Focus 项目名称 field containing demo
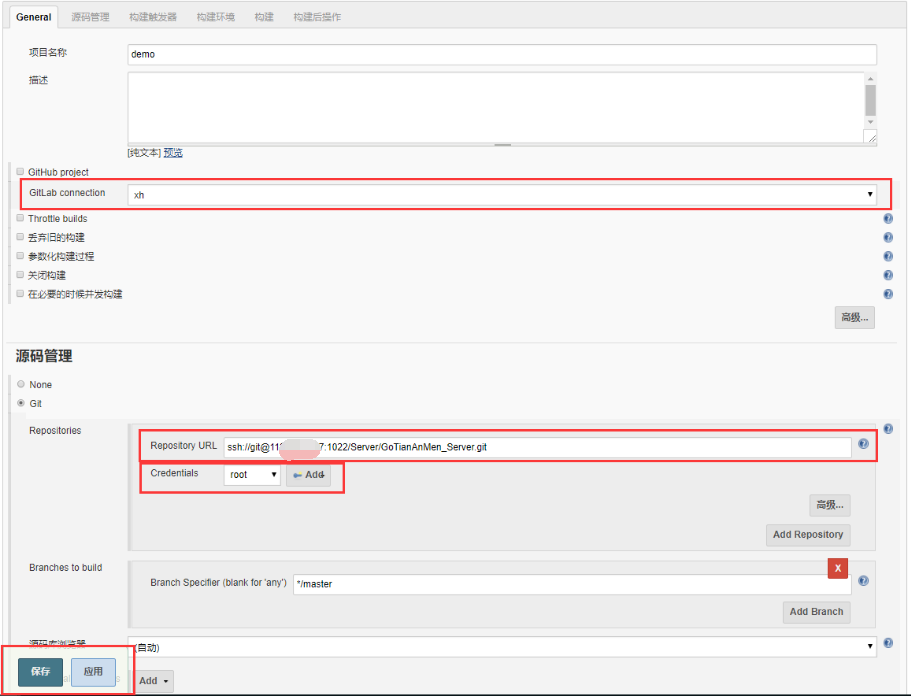Image resolution: width=911 pixels, height=699 pixels. click(x=502, y=55)
